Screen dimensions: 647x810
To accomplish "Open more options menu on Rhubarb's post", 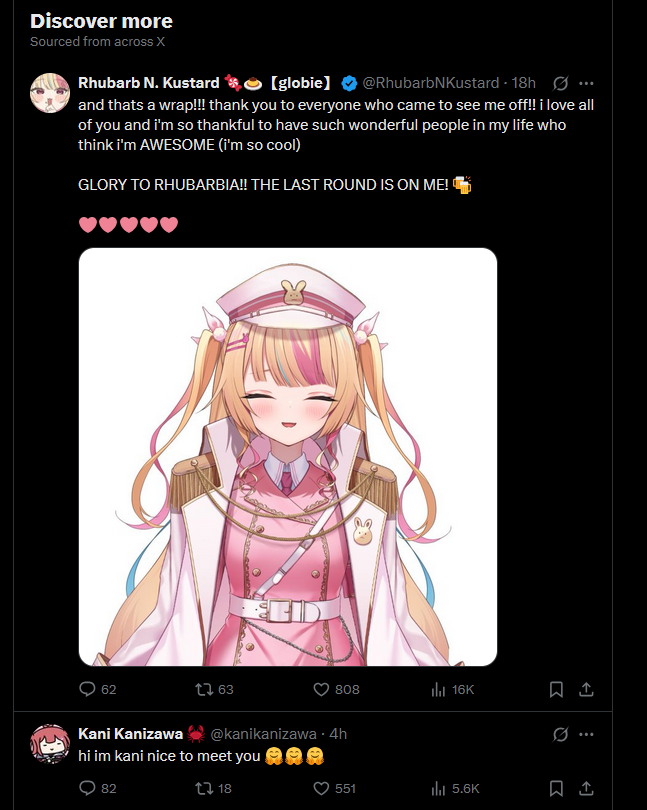I will [x=586, y=83].
